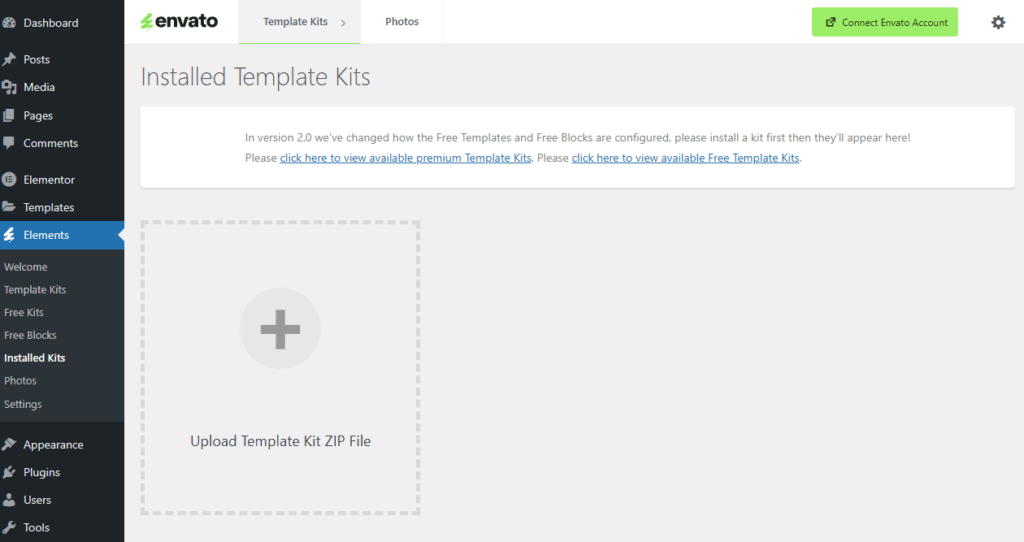Viewport: 1024px width, 542px height.
Task: Go to Users in the sidebar
Action: (x=37, y=500)
